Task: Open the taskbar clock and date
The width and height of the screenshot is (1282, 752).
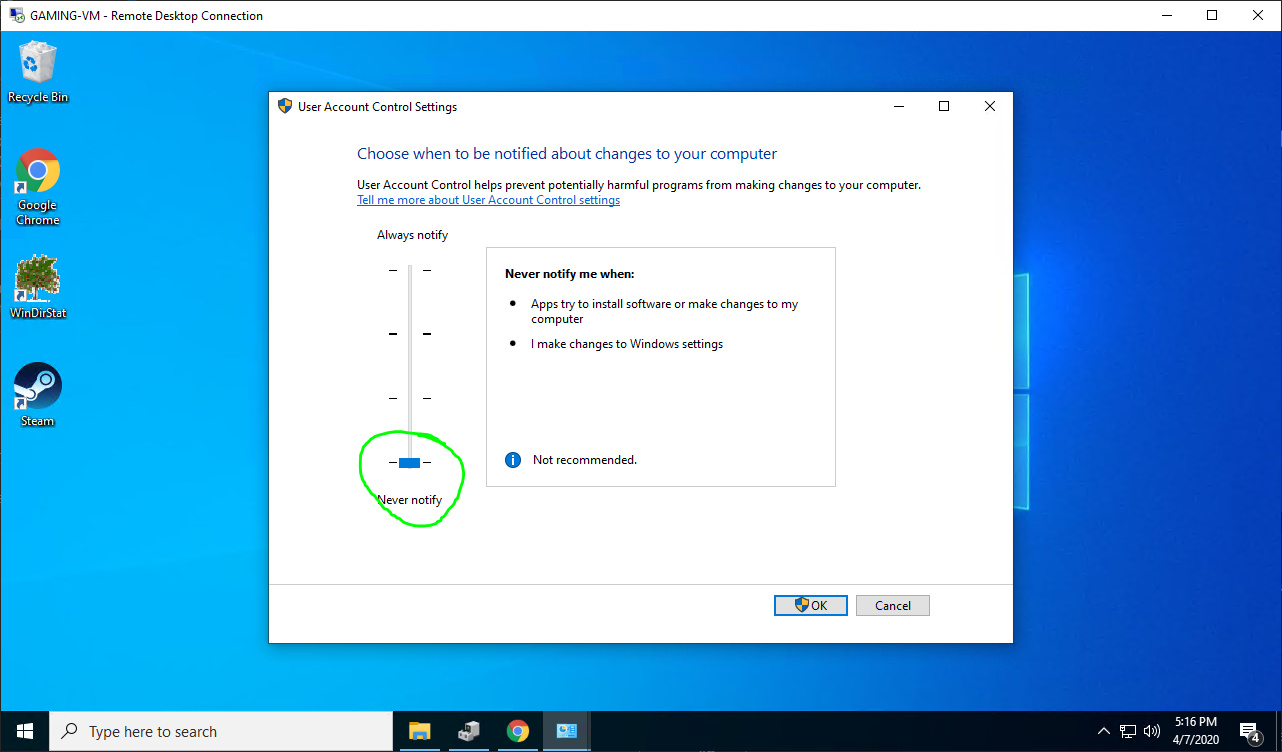Action: [1196, 731]
